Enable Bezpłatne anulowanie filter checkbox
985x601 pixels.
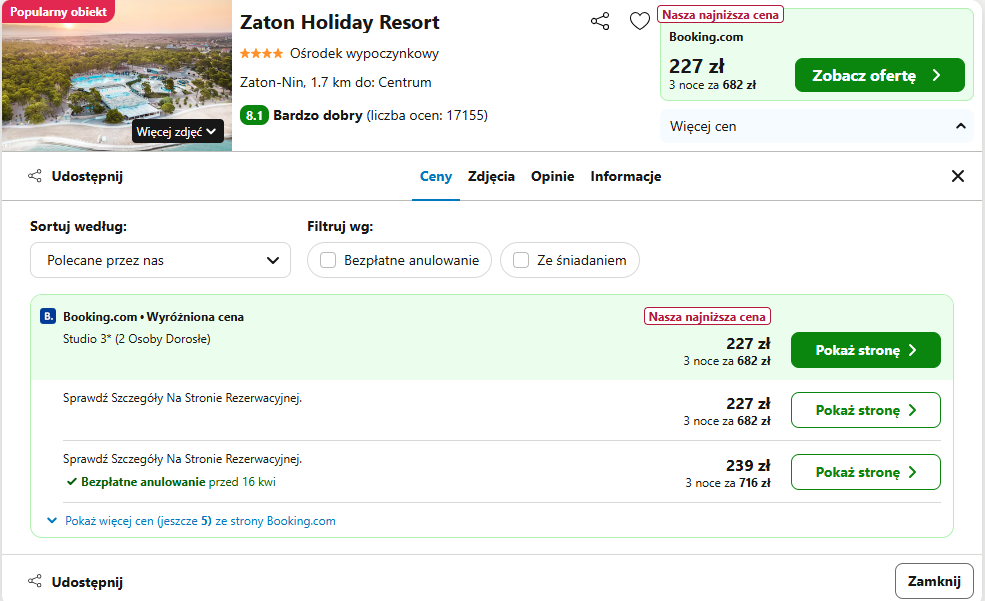pos(328,260)
